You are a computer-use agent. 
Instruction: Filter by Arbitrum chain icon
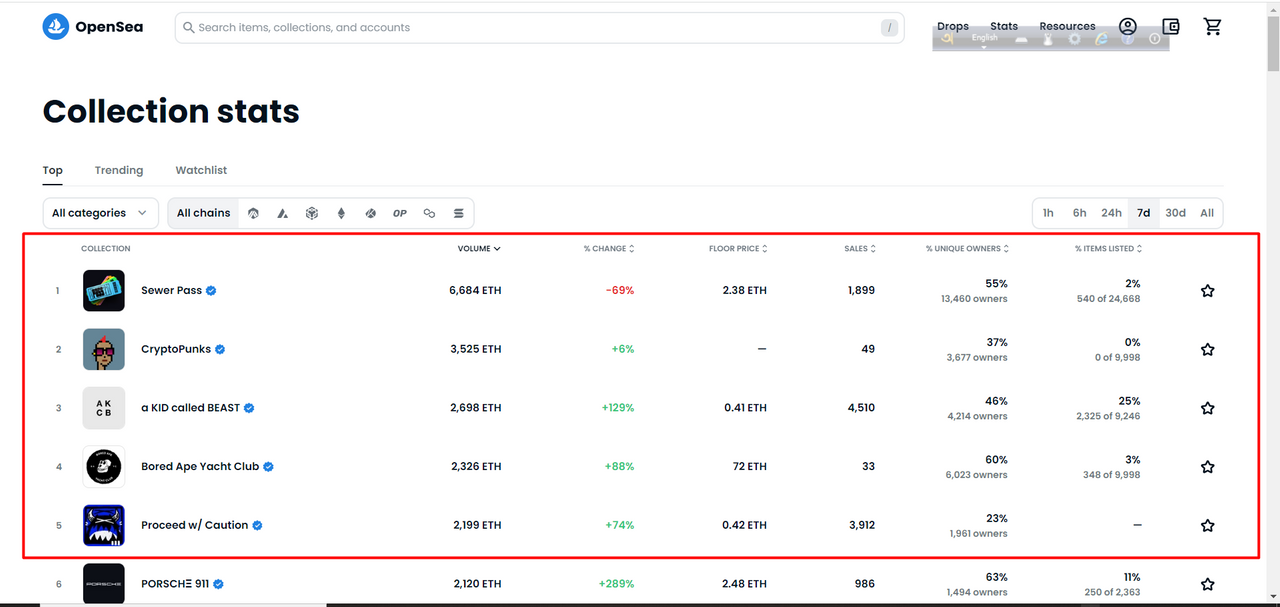click(253, 213)
